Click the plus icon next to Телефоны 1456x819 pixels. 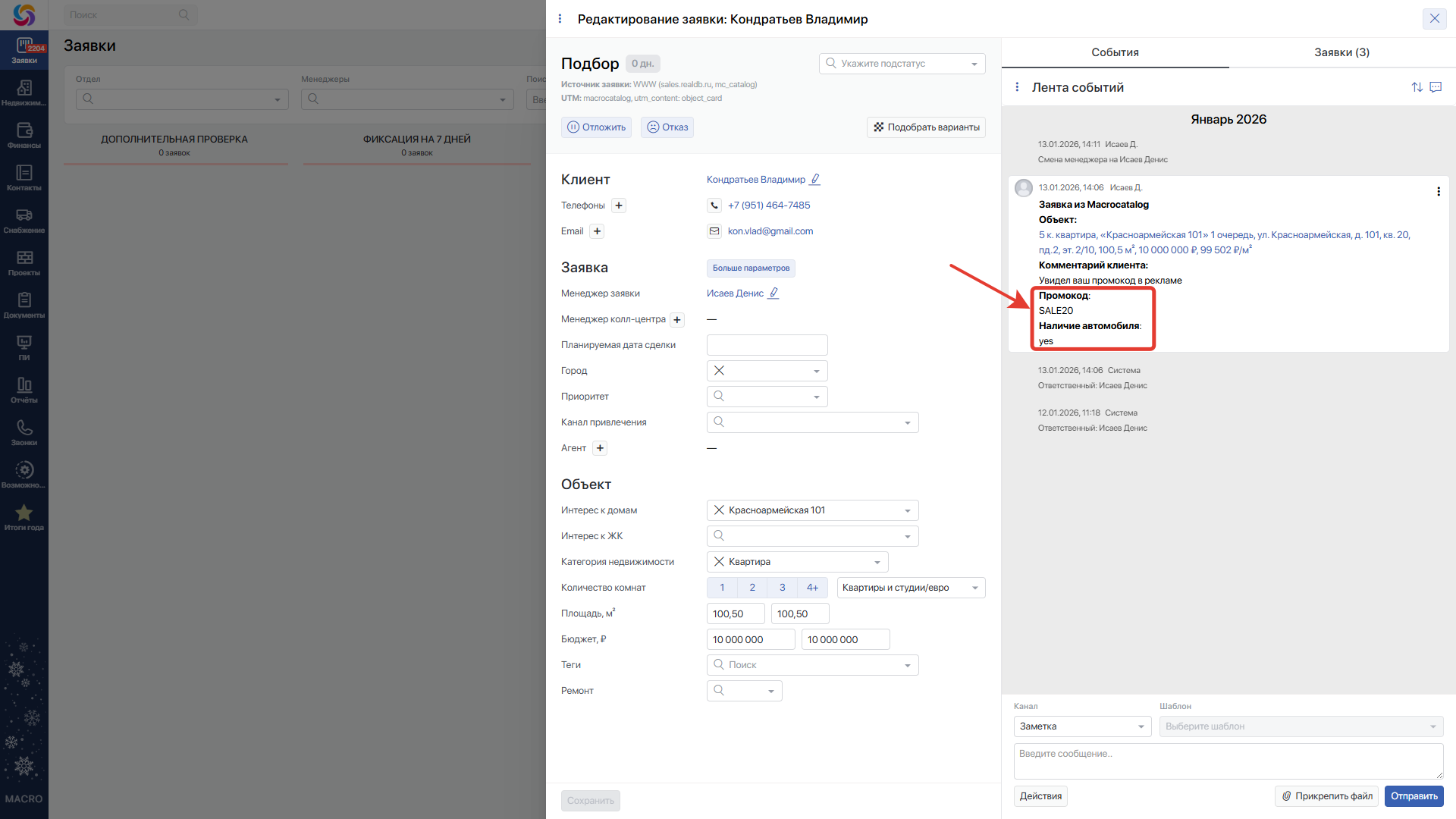point(619,206)
